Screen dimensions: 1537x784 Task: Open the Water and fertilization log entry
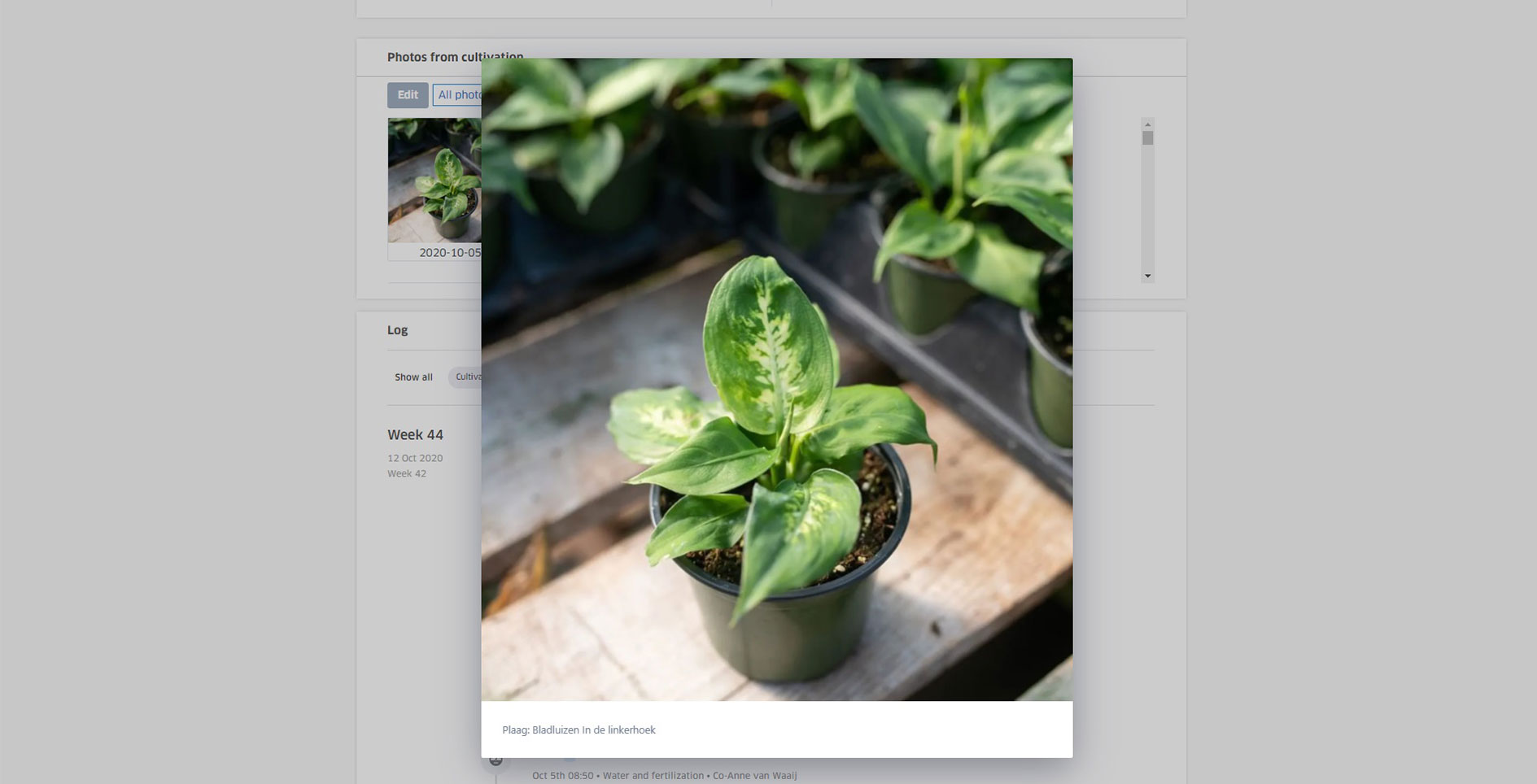click(x=653, y=776)
